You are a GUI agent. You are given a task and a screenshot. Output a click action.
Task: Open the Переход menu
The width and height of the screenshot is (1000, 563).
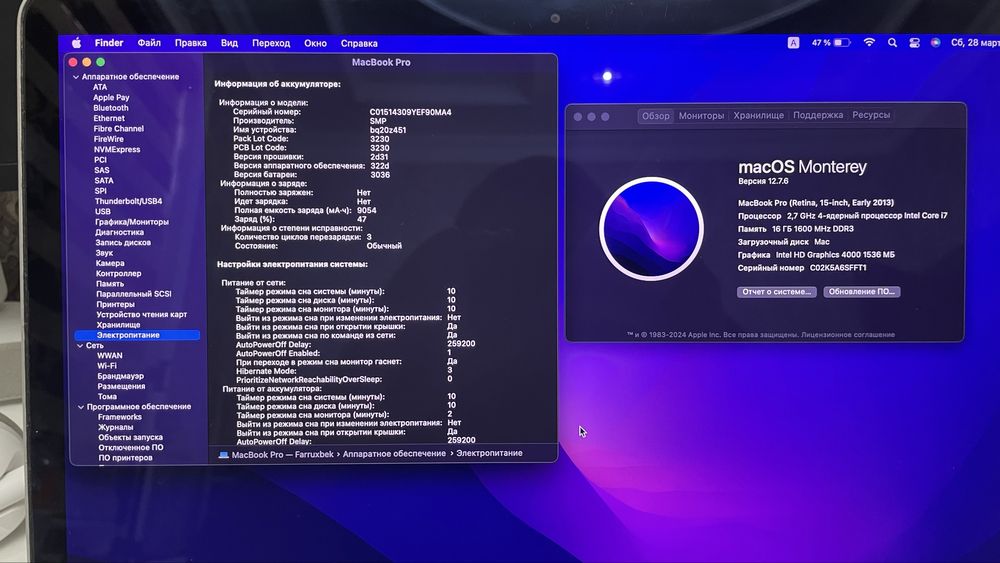pos(271,43)
